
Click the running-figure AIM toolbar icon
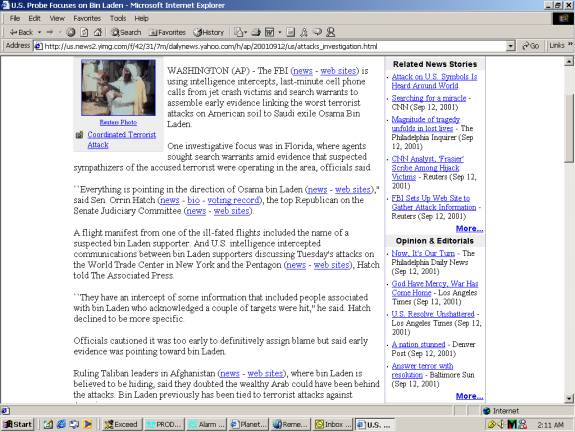[x=304, y=32]
